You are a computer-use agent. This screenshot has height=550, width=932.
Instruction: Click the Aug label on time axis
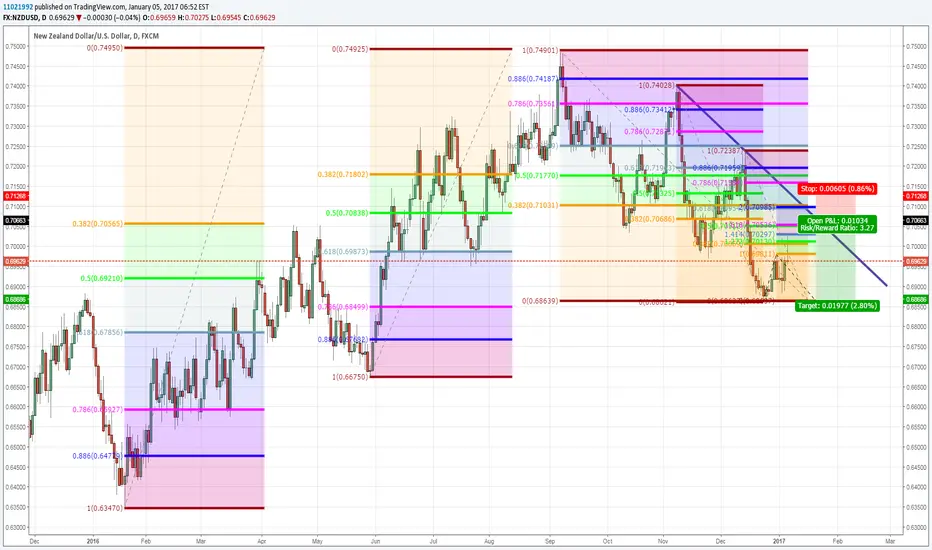click(489, 542)
